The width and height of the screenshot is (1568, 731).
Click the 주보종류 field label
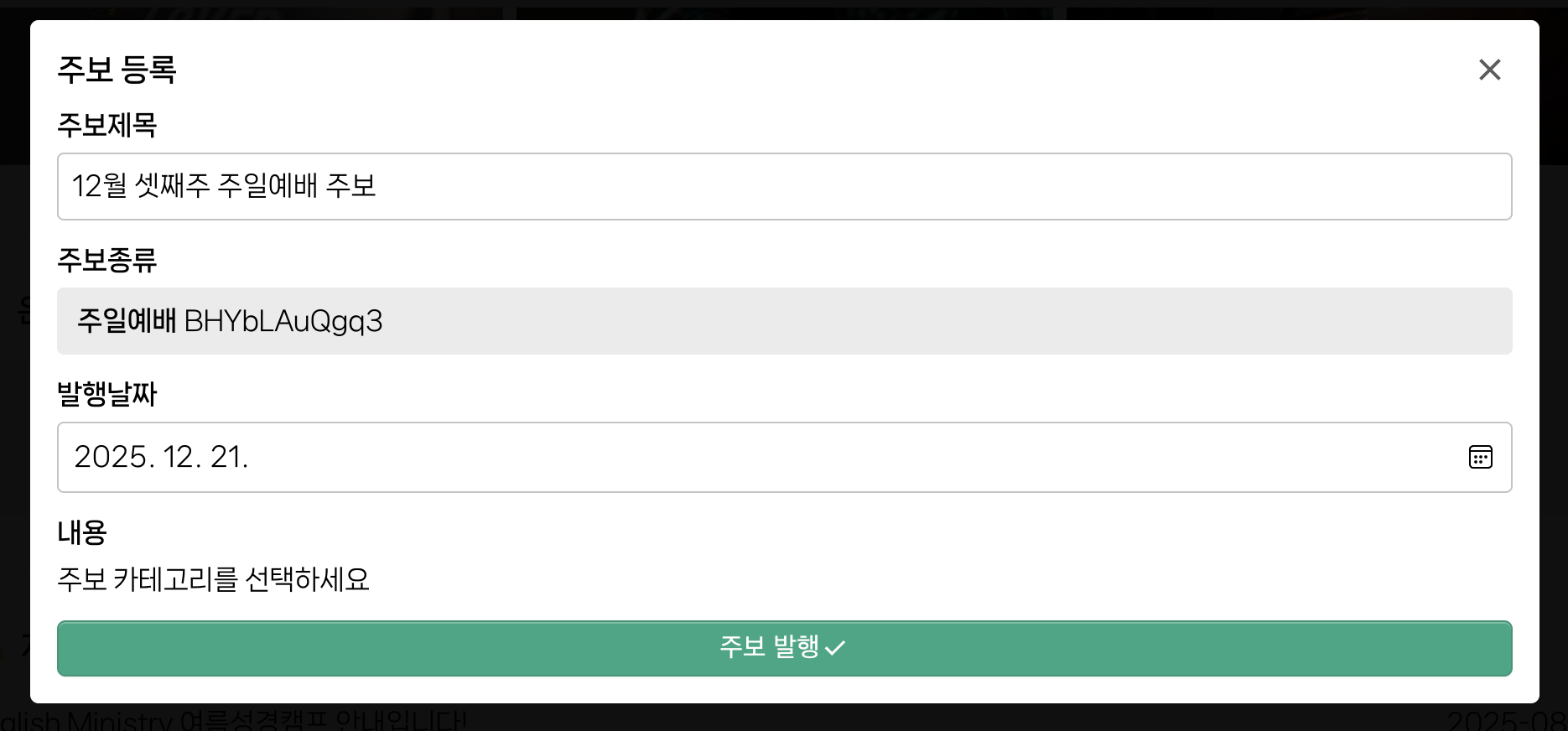click(x=107, y=260)
